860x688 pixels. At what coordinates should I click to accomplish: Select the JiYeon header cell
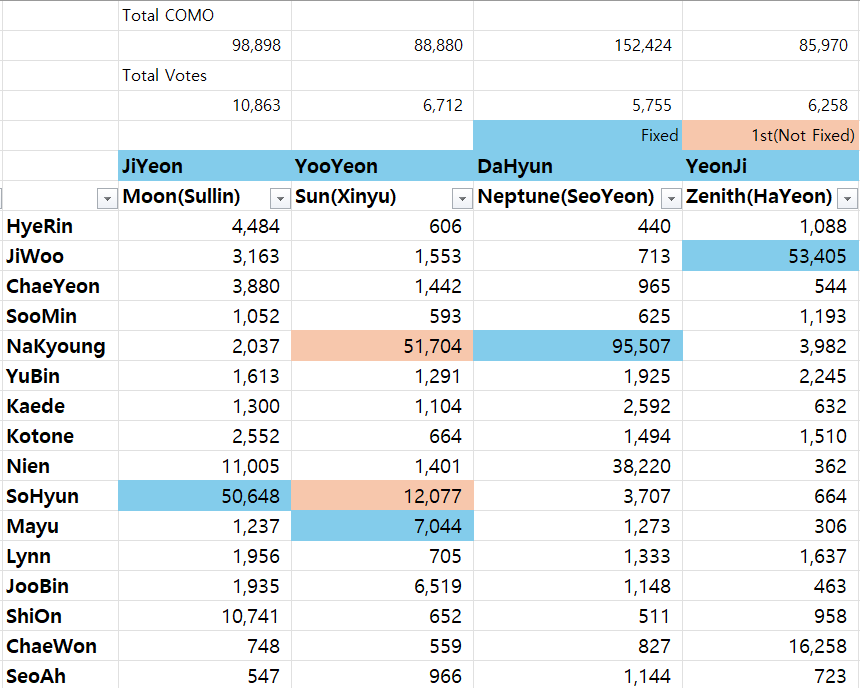point(204,166)
